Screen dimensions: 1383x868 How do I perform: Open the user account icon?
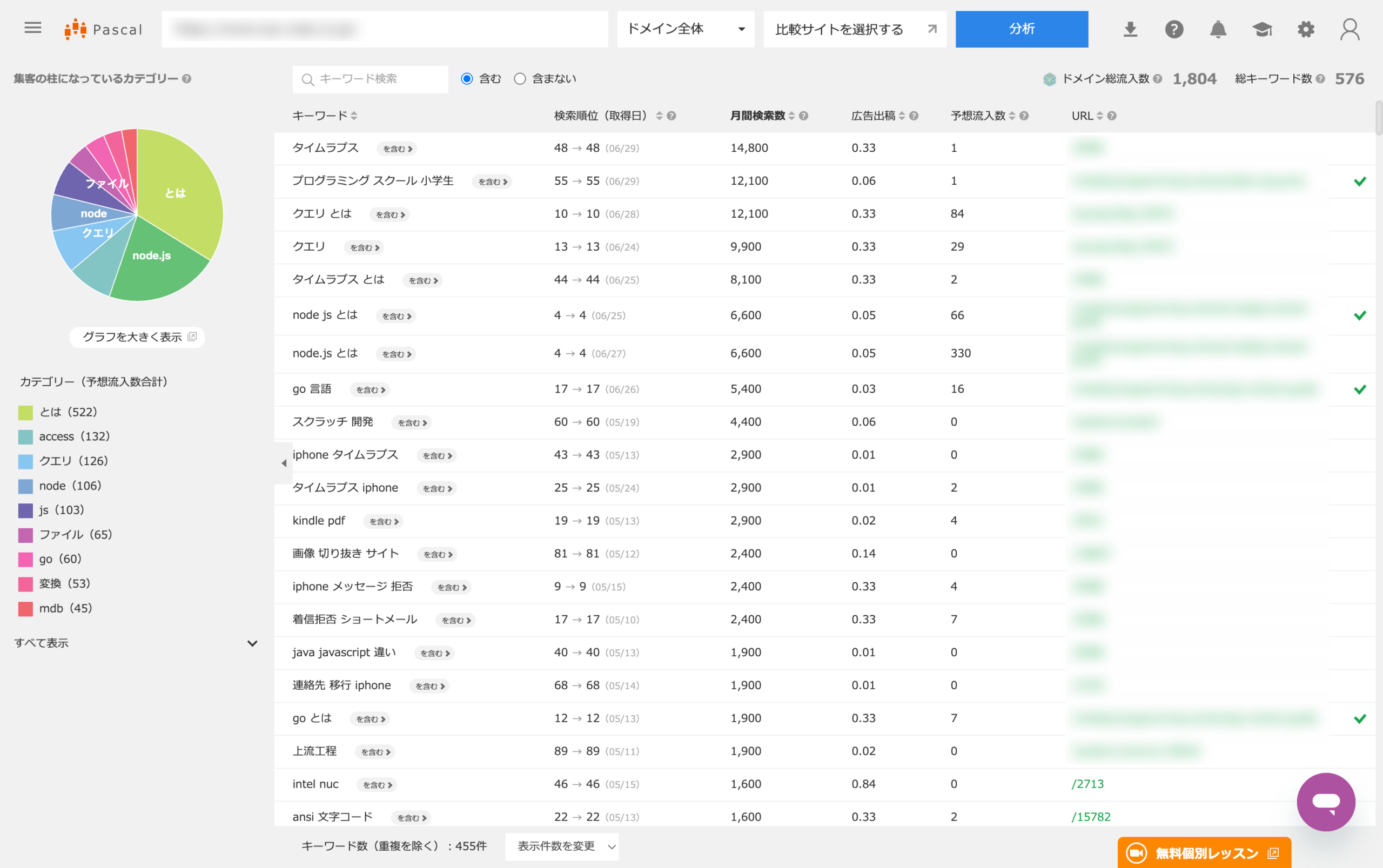pyautogui.click(x=1350, y=29)
